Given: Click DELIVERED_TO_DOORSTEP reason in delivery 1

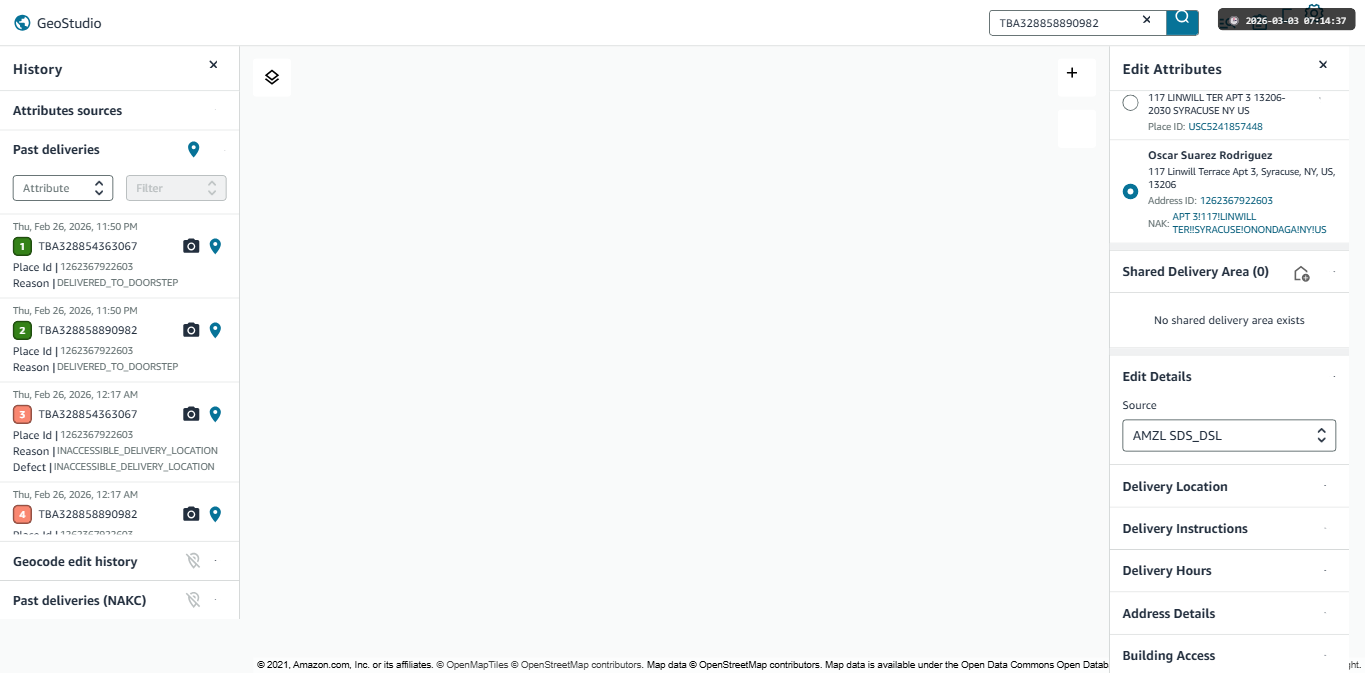Looking at the screenshot, I should tap(118, 283).
